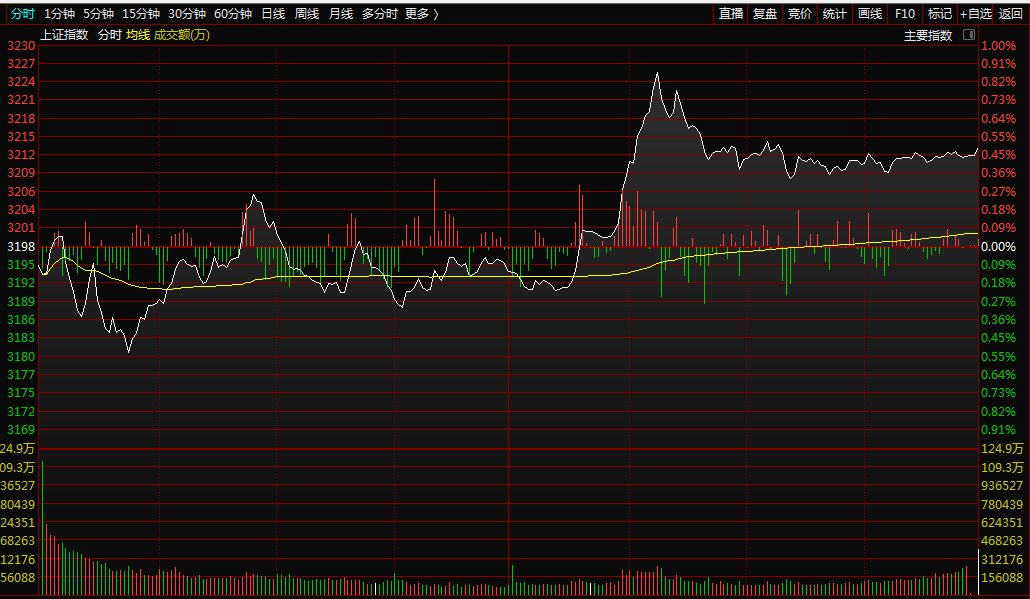Show the 60分钟 candlestick period
The height and width of the screenshot is (599, 1030).
(233, 14)
